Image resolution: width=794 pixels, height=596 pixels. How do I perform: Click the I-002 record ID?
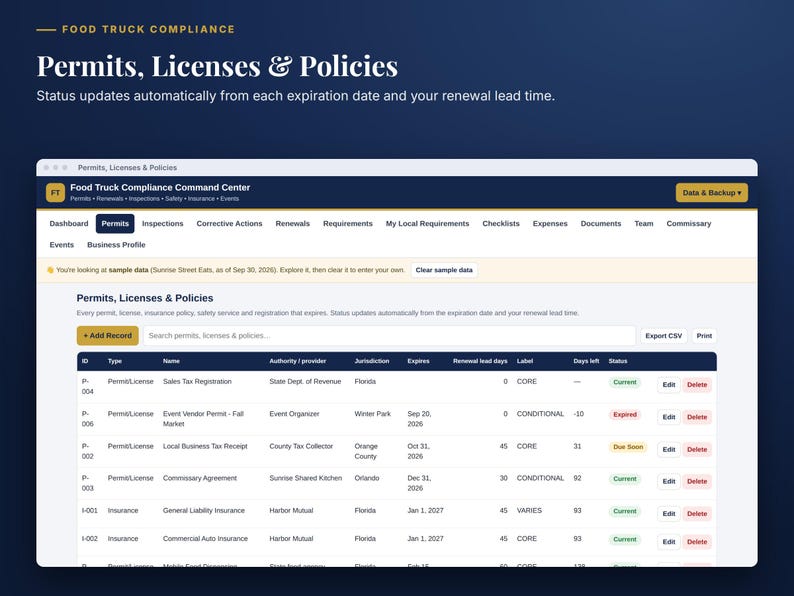pyautogui.click(x=90, y=539)
